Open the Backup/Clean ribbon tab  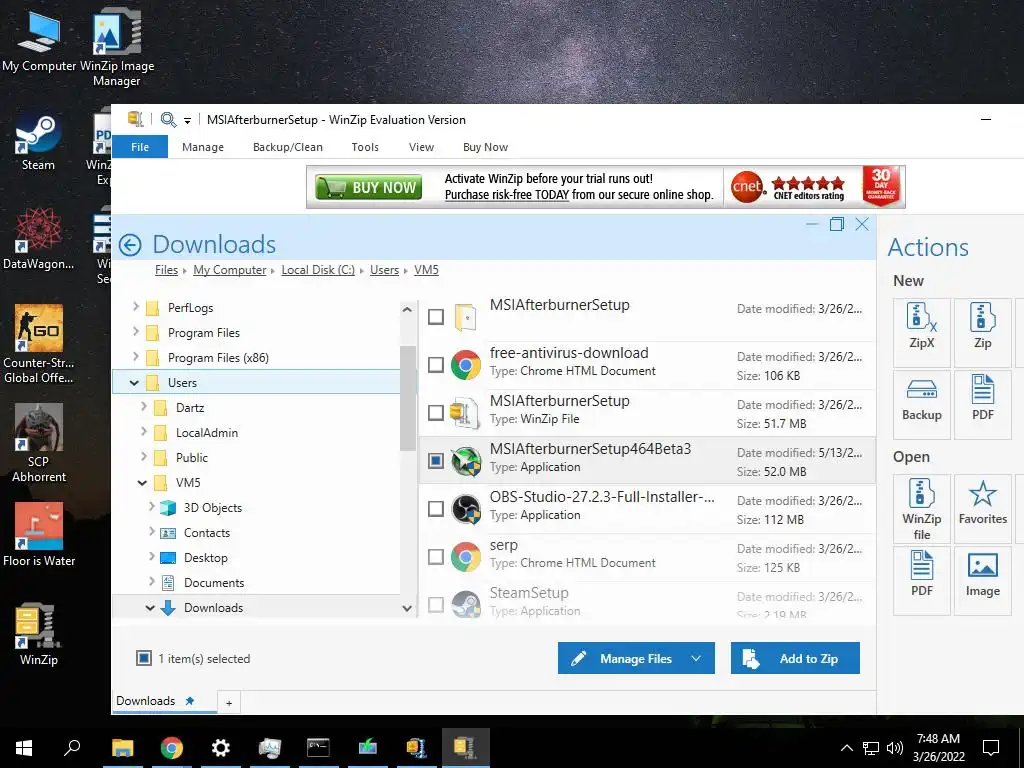(x=288, y=147)
